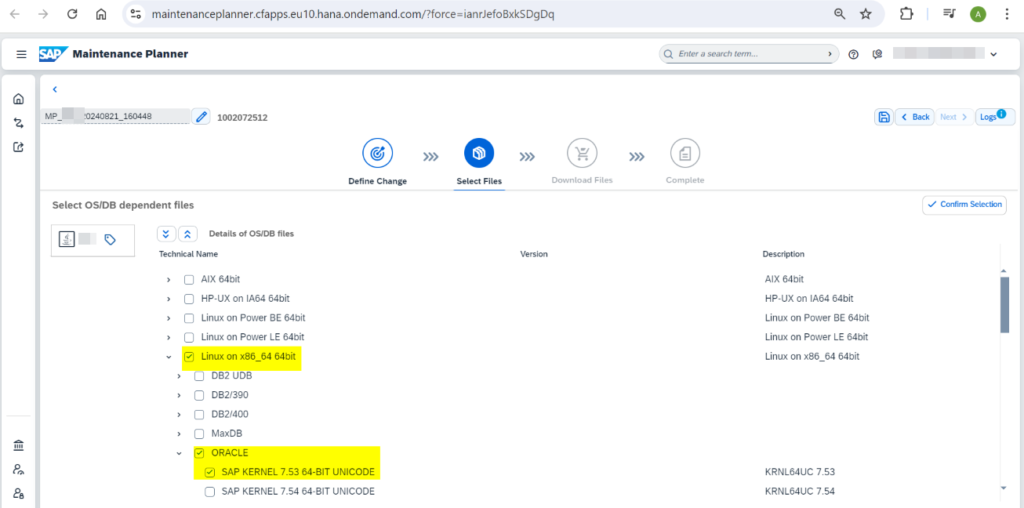
Task: Open the export icon in left sidebar
Action: coord(18,147)
